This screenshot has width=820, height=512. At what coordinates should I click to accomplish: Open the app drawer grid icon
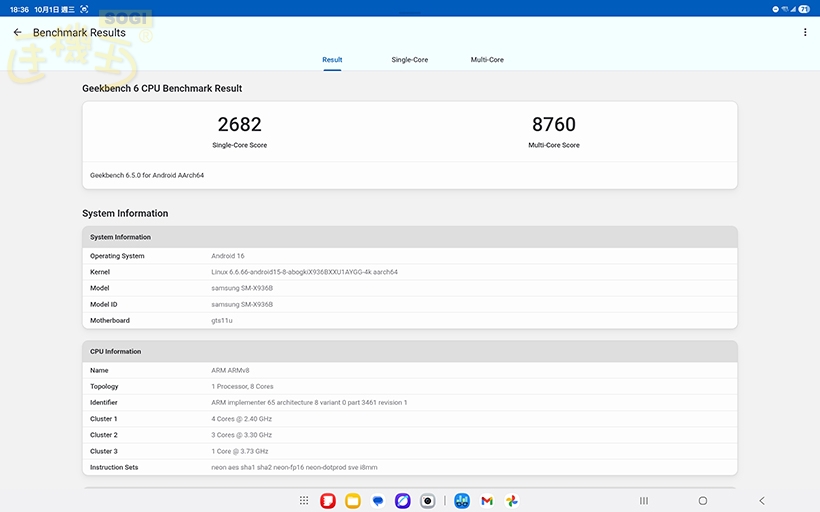click(303, 501)
